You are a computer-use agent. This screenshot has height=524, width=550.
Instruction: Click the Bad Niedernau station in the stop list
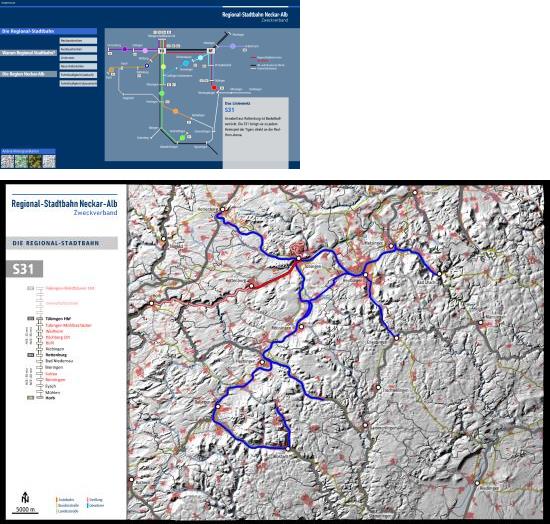pyautogui.click(x=59, y=361)
